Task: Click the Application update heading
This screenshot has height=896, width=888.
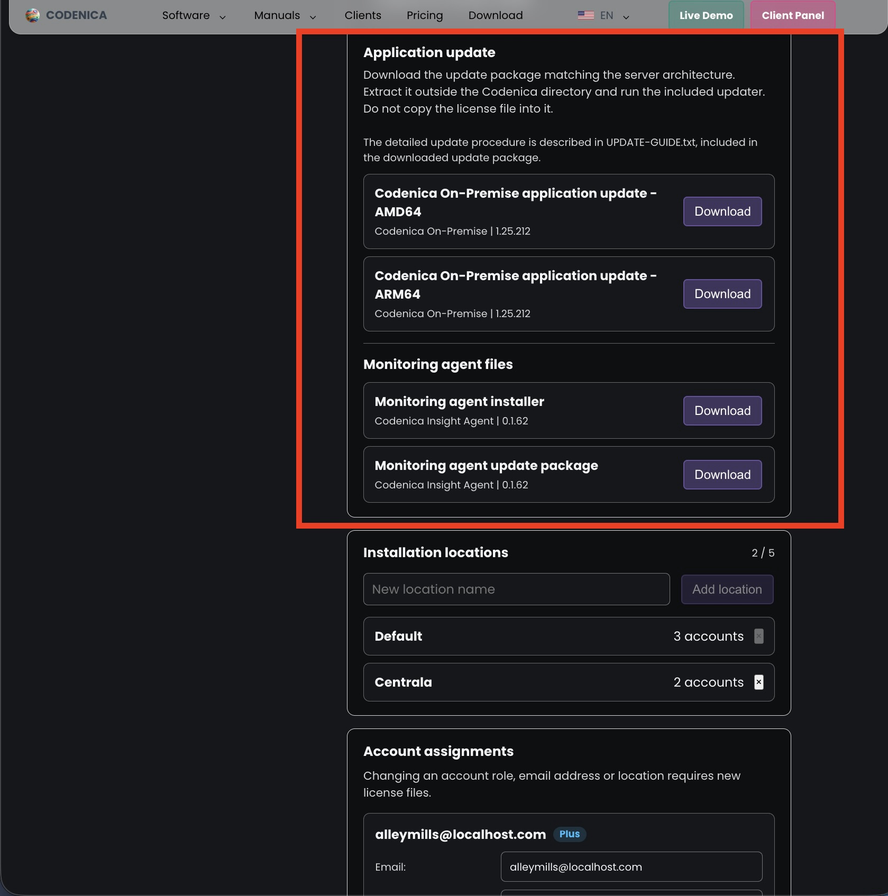Action: 429,53
